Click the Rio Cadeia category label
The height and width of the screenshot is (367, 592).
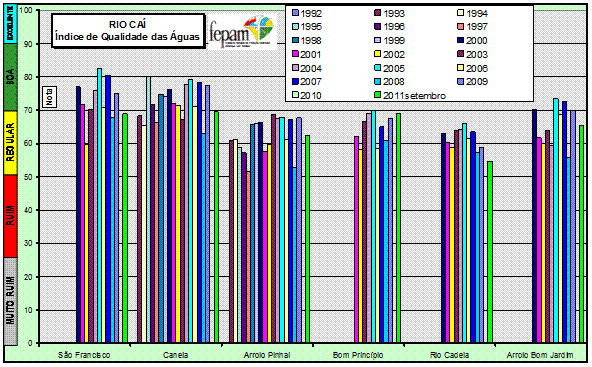pos(449,355)
